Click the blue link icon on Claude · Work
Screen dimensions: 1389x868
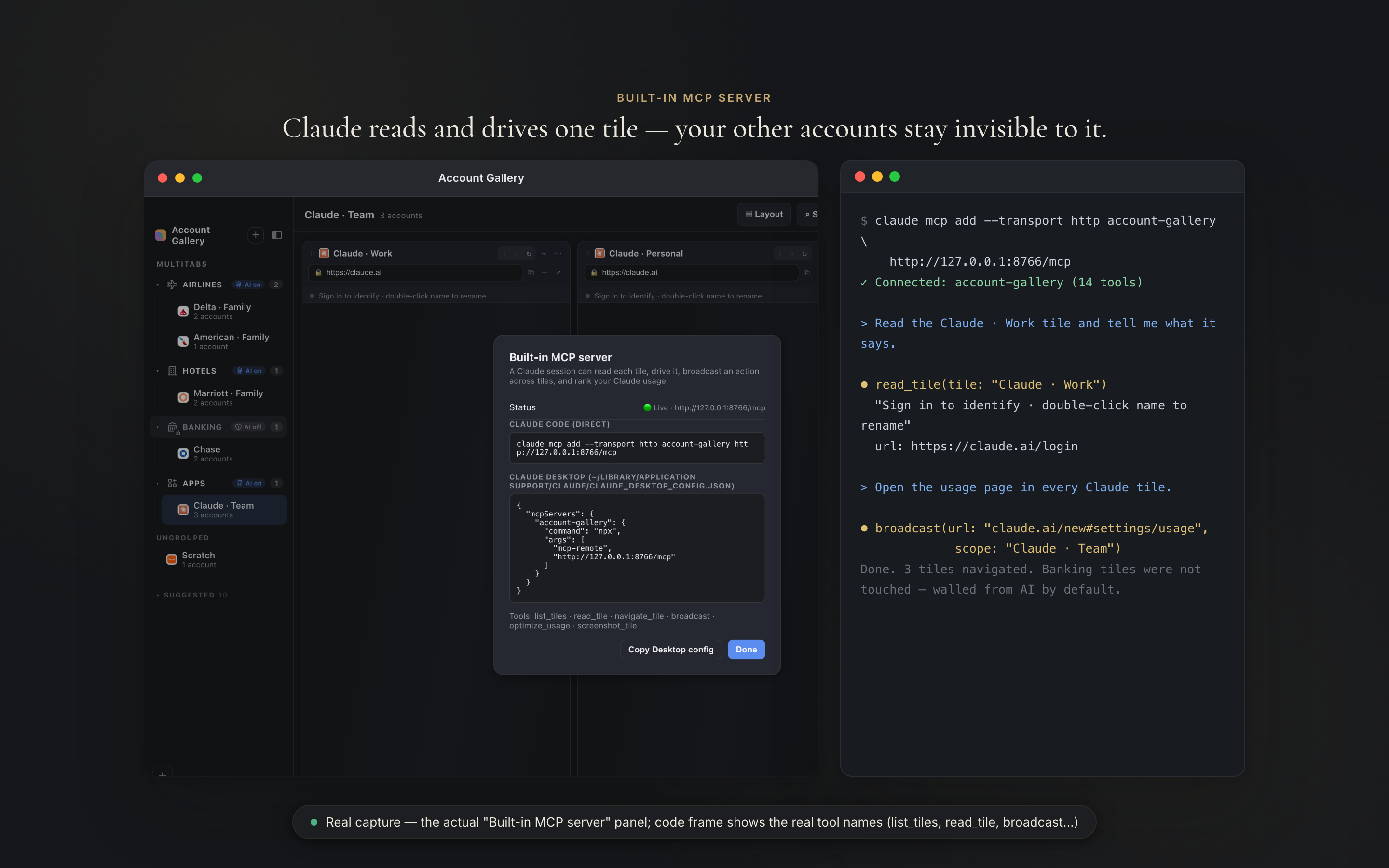[x=544, y=253]
